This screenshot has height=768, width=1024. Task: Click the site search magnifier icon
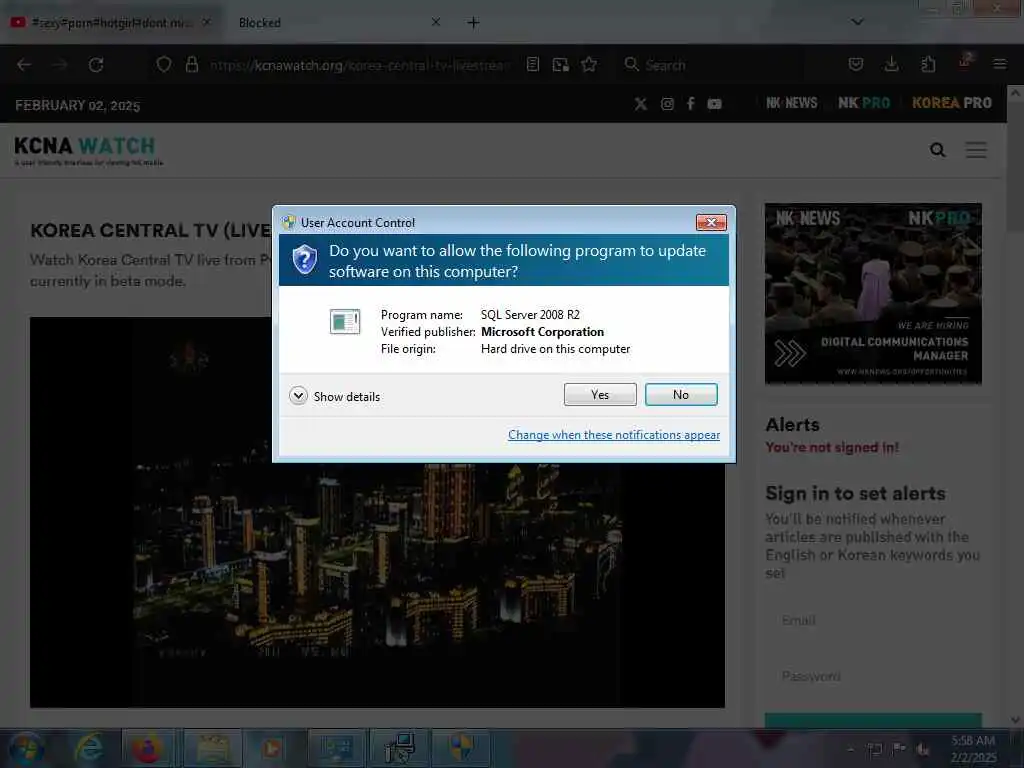coord(938,150)
